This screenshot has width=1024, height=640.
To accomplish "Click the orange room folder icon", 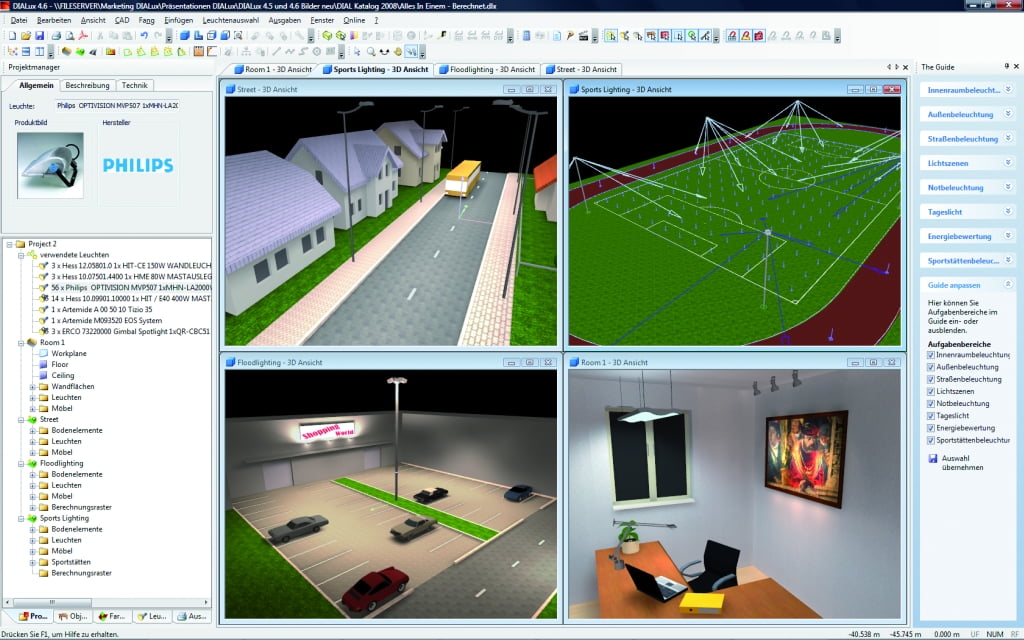I will (110, 52).
